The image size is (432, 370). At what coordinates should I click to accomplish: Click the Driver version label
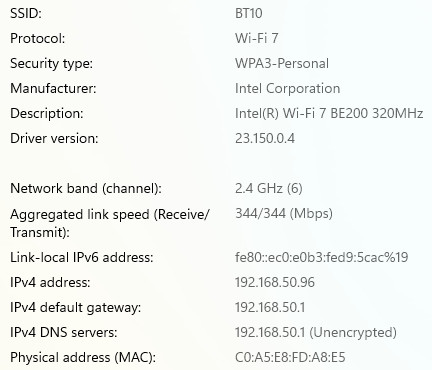(x=54, y=138)
